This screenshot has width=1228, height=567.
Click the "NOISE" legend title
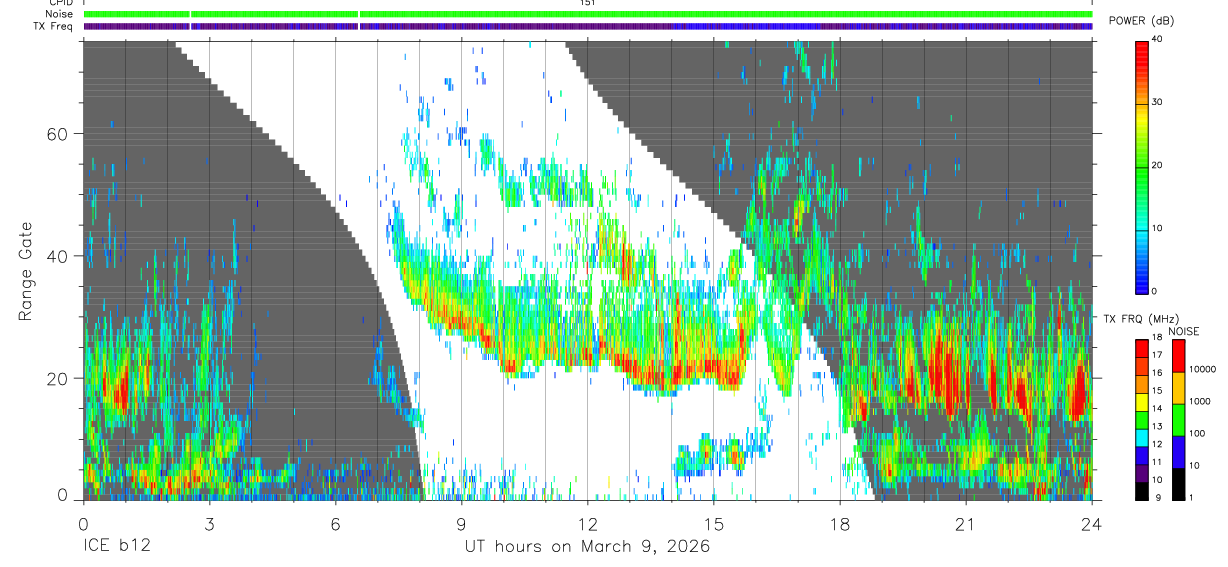tap(1183, 331)
